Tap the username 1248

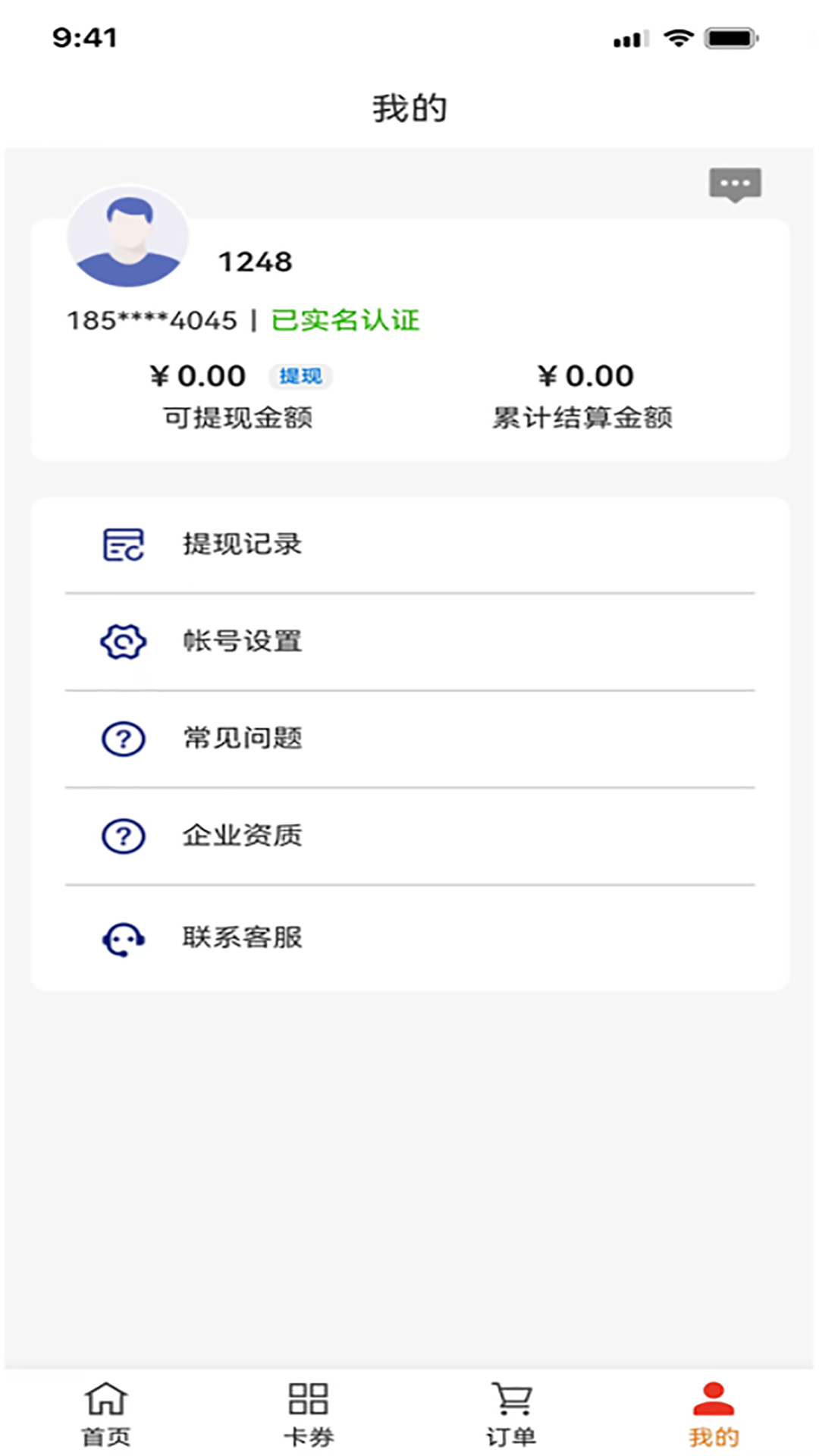click(x=256, y=262)
